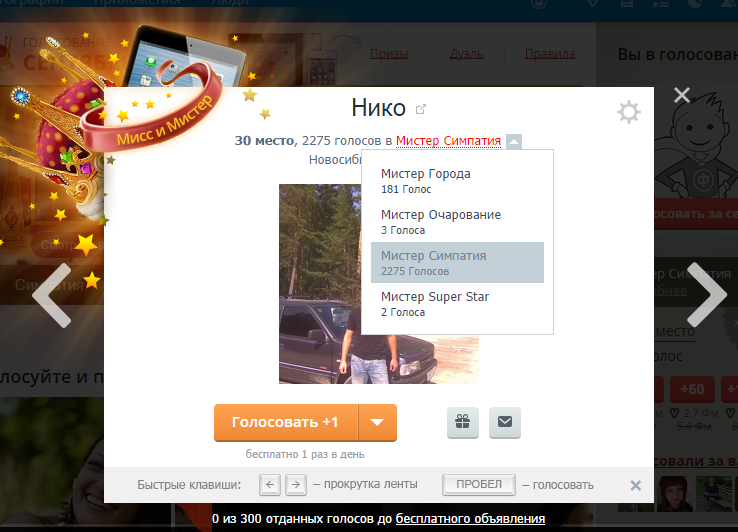The image size is (738, 532).
Task: Close the voting popup with the X
Action: (682, 95)
